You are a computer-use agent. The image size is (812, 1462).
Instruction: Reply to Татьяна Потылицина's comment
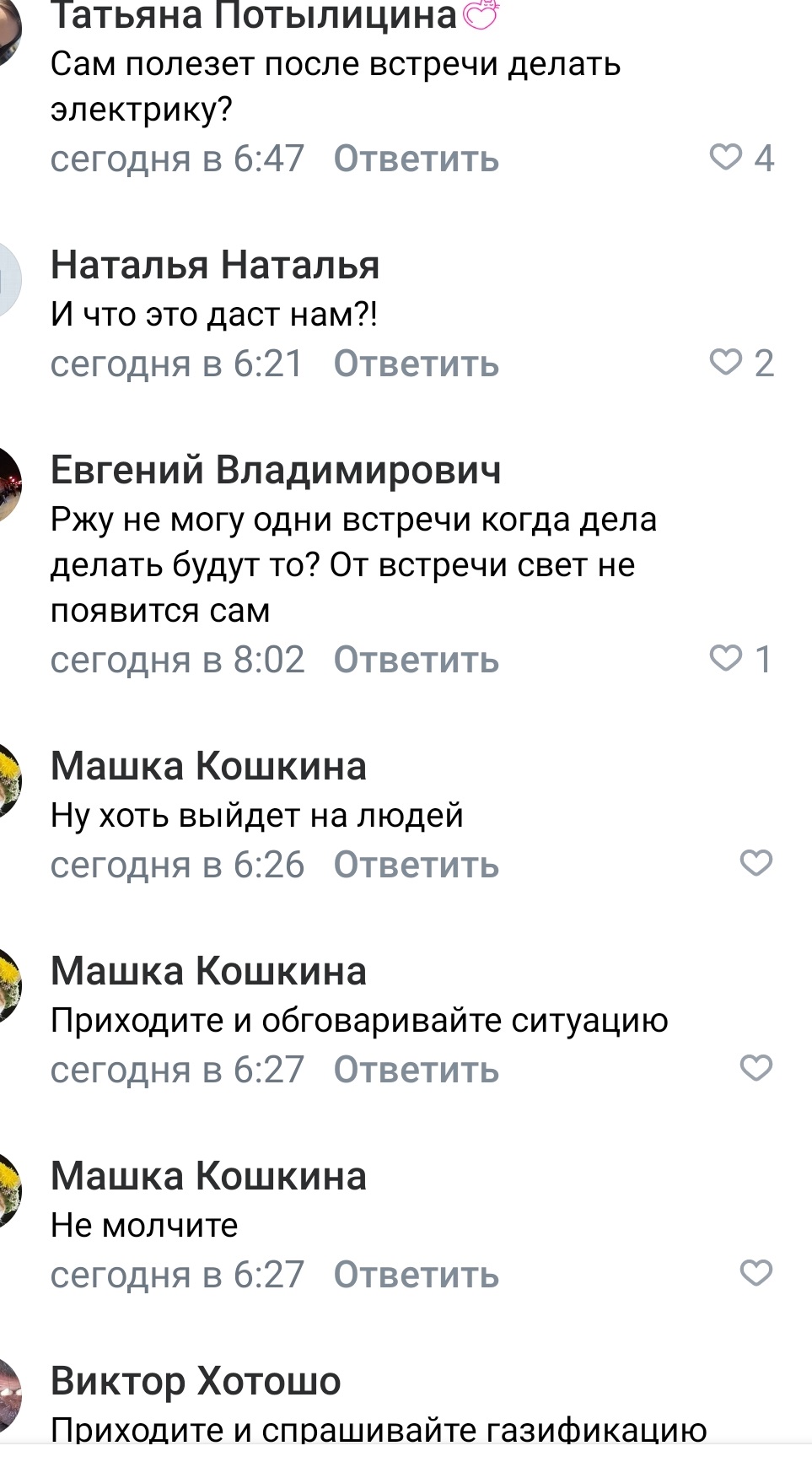tap(416, 159)
